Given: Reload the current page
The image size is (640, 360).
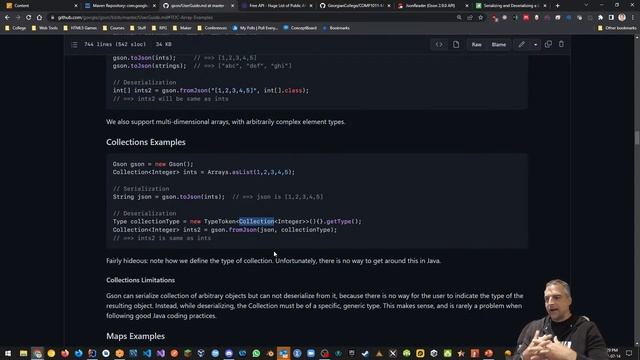Looking at the screenshot, I should pyautogui.click(x=29, y=18).
